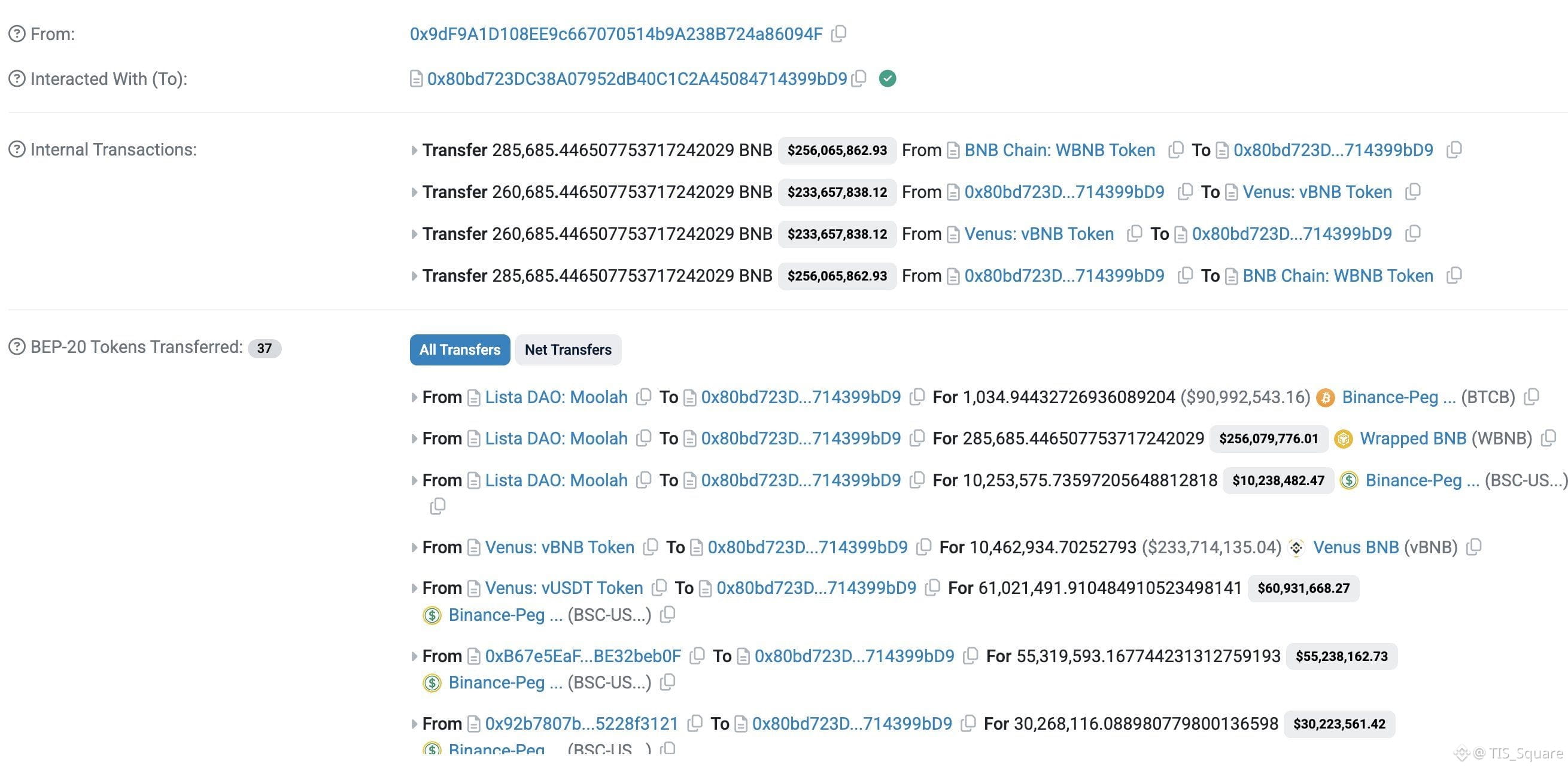Screen dimensions: 1568x768
Task: Open the Wrapped BNB token link
Action: pos(1412,438)
